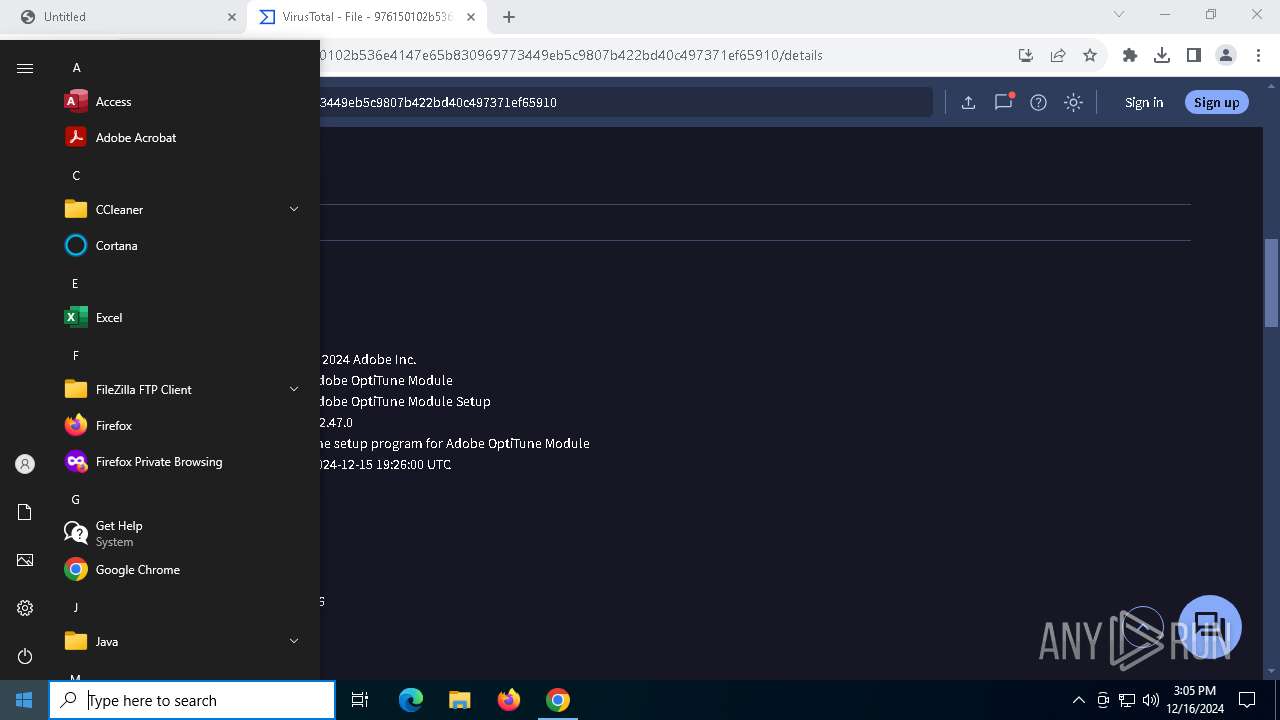Viewport: 1280px width, 720px height.
Task: Launch Firefox from the Start menu
Action: pyautogui.click(x=180, y=426)
